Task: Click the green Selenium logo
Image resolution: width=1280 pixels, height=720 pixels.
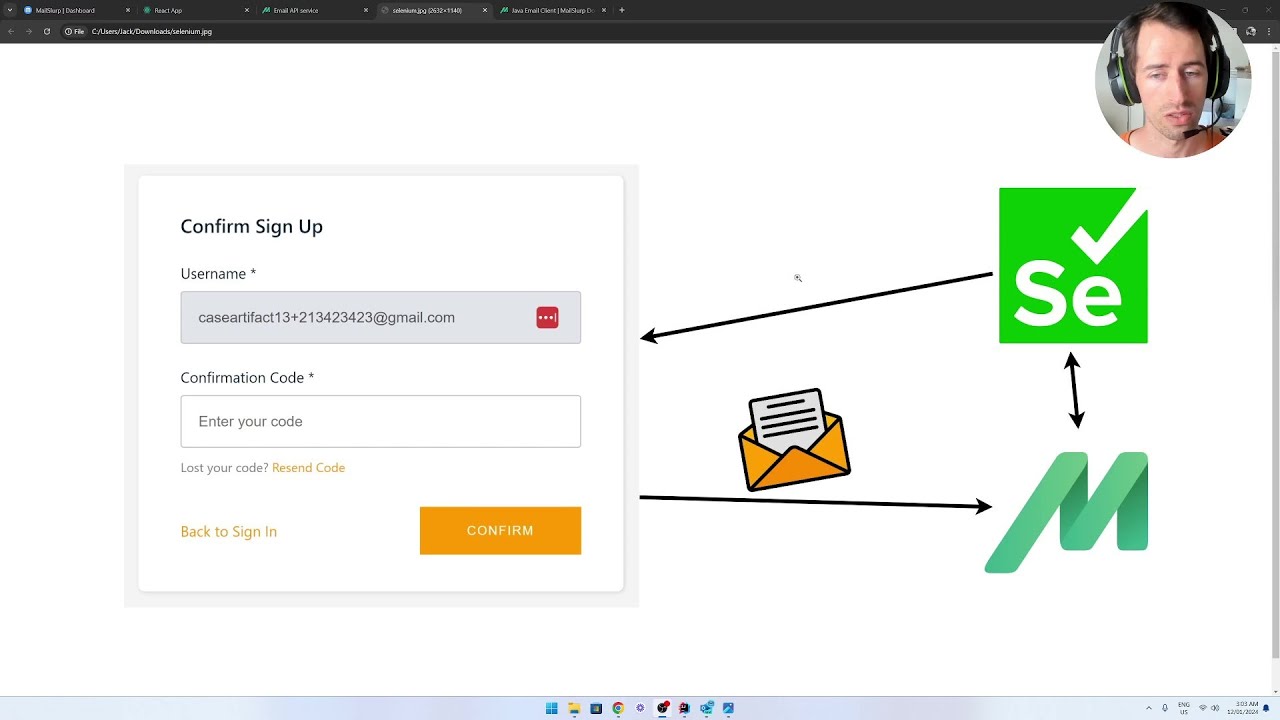Action: coord(1073,265)
